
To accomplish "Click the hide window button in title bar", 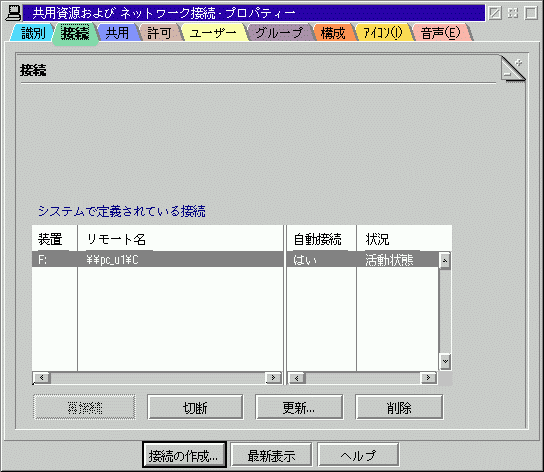I will coord(495,14).
